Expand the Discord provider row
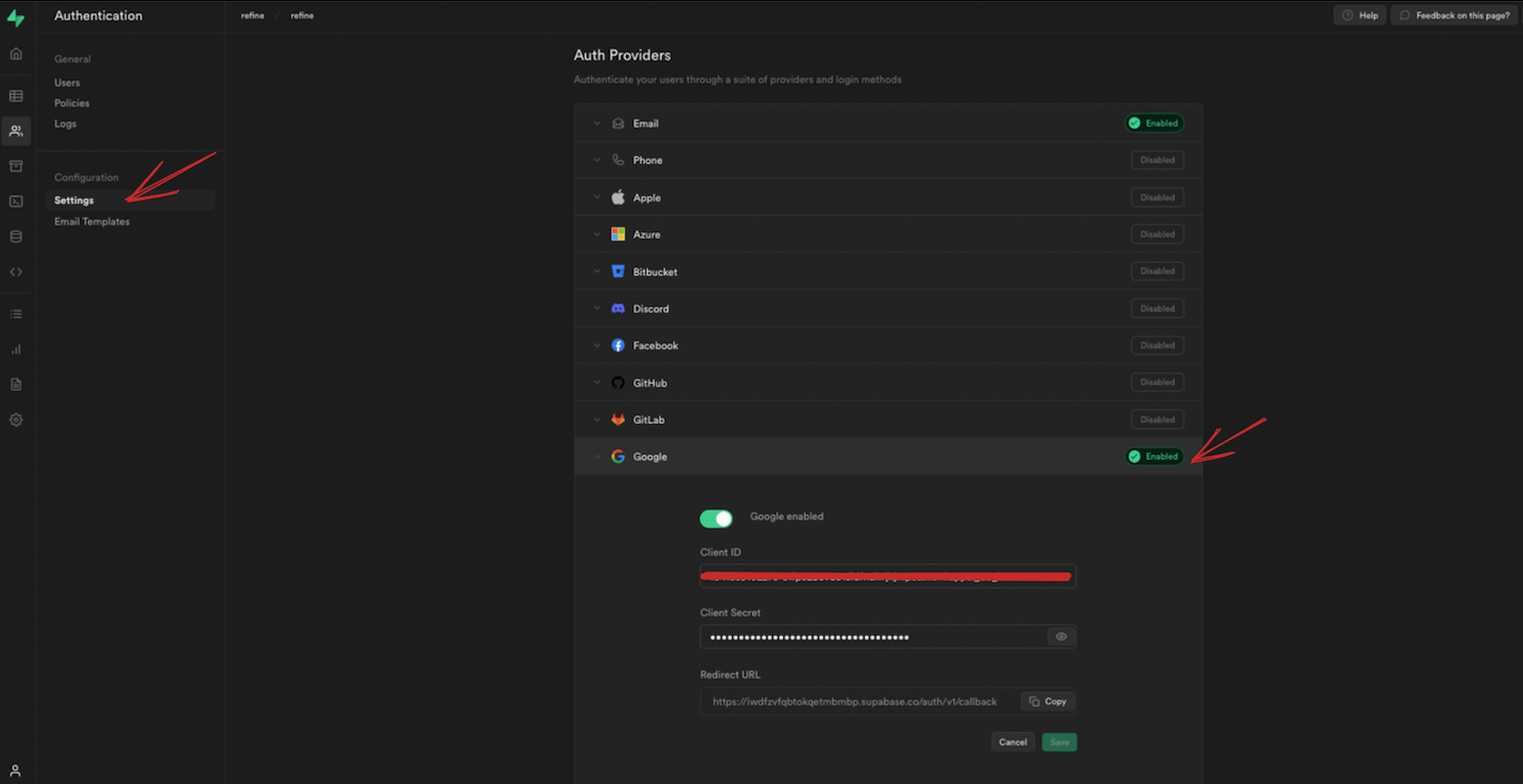This screenshot has height=784, width=1523. pos(650,309)
